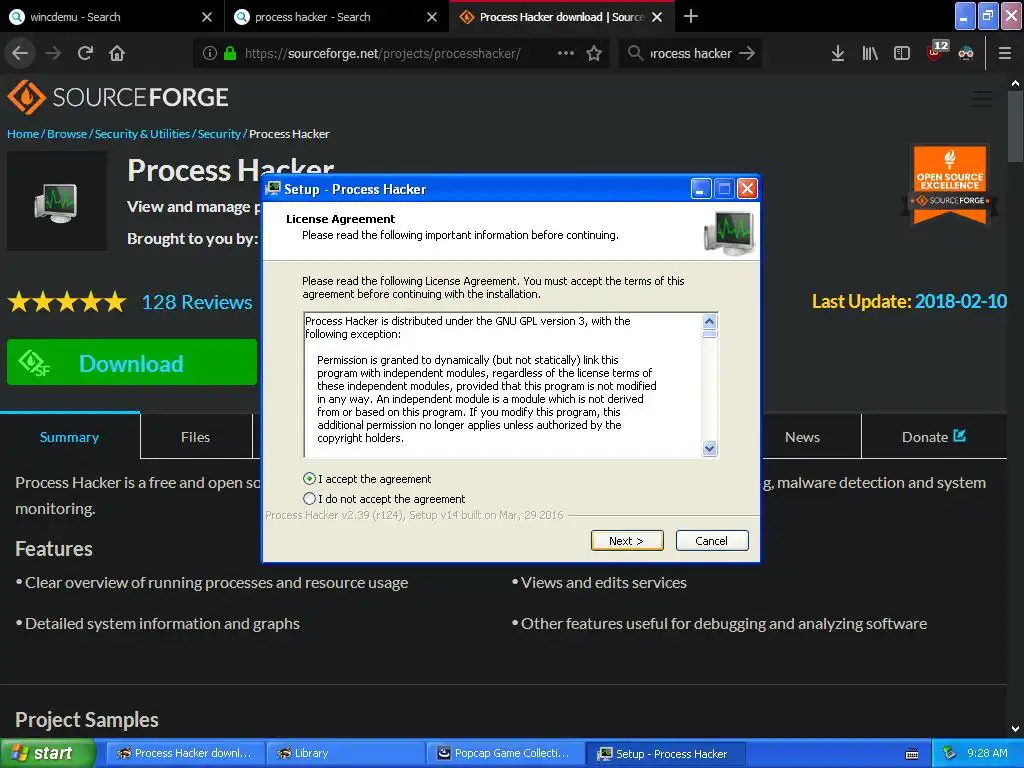
Task: Open Security & Utilities breadcrumb link
Action: [x=142, y=134]
